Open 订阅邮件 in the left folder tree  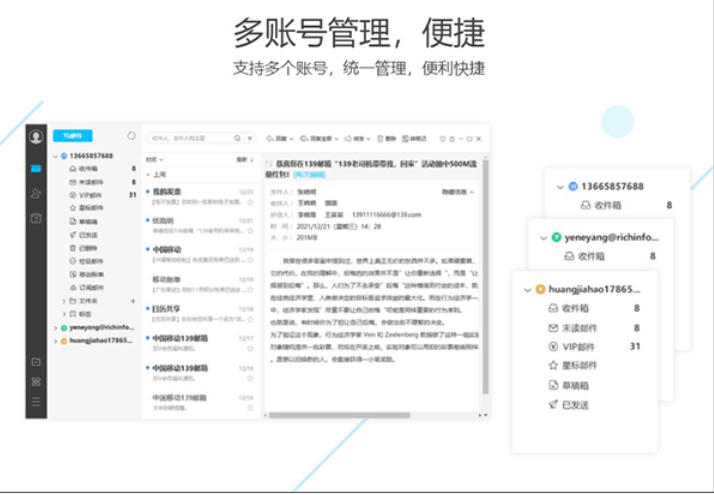[x=91, y=287]
